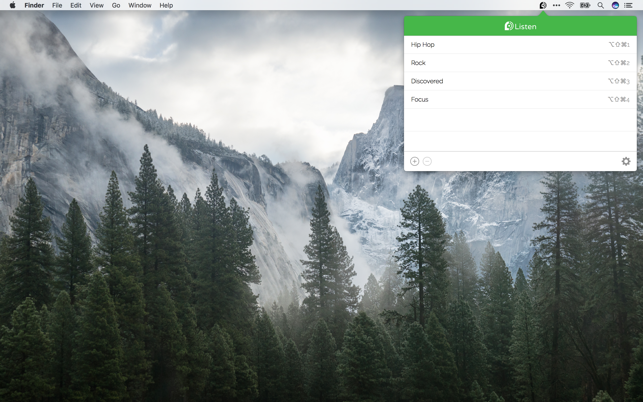Open the Apple menu
643x402 pixels.
(12, 5)
